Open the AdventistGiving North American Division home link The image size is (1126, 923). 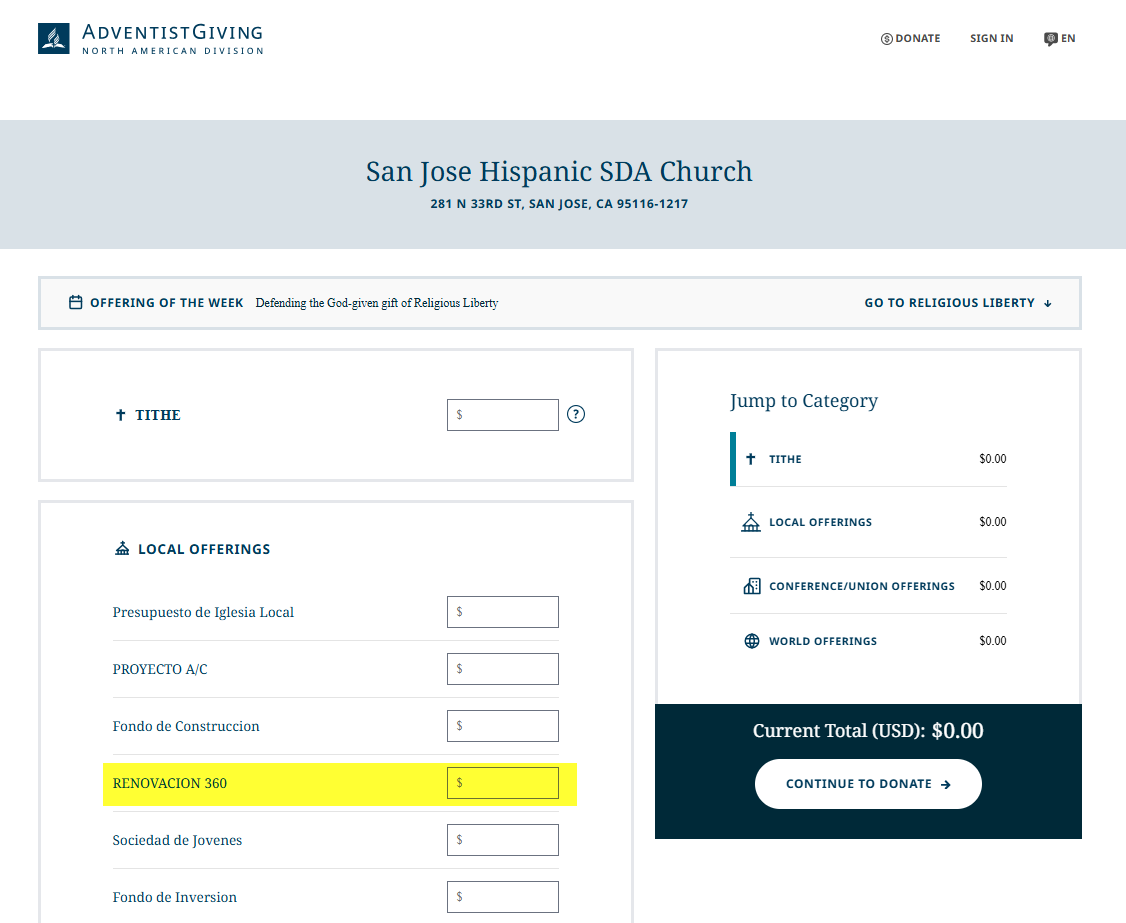tap(151, 39)
